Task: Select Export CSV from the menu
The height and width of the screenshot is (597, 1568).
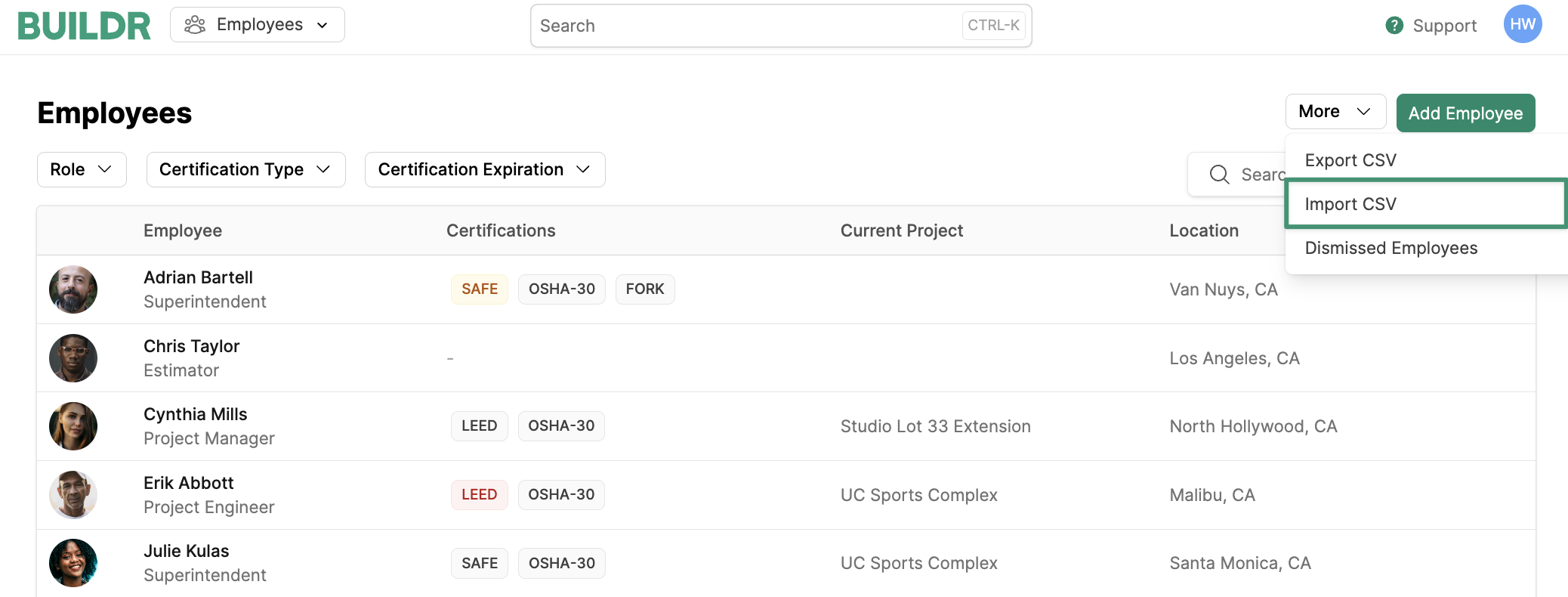Action: (1350, 160)
